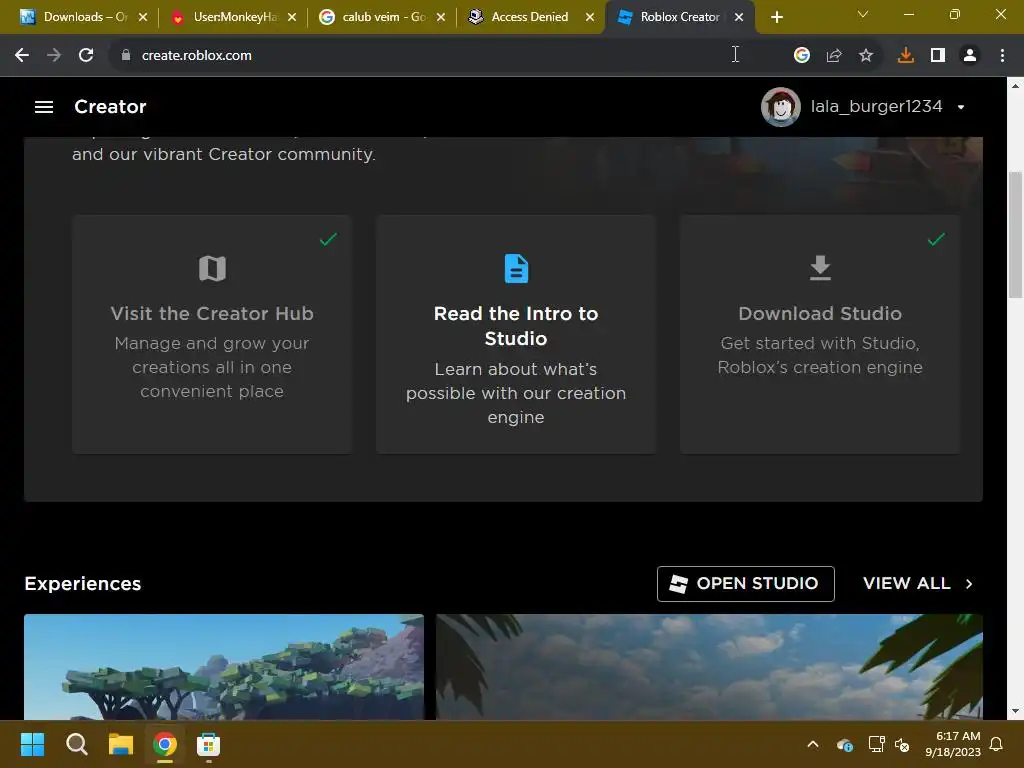Image resolution: width=1024 pixels, height=768 pixels.
Task: Click the Google icon in the address bar
Action: [x=801, y=56]
